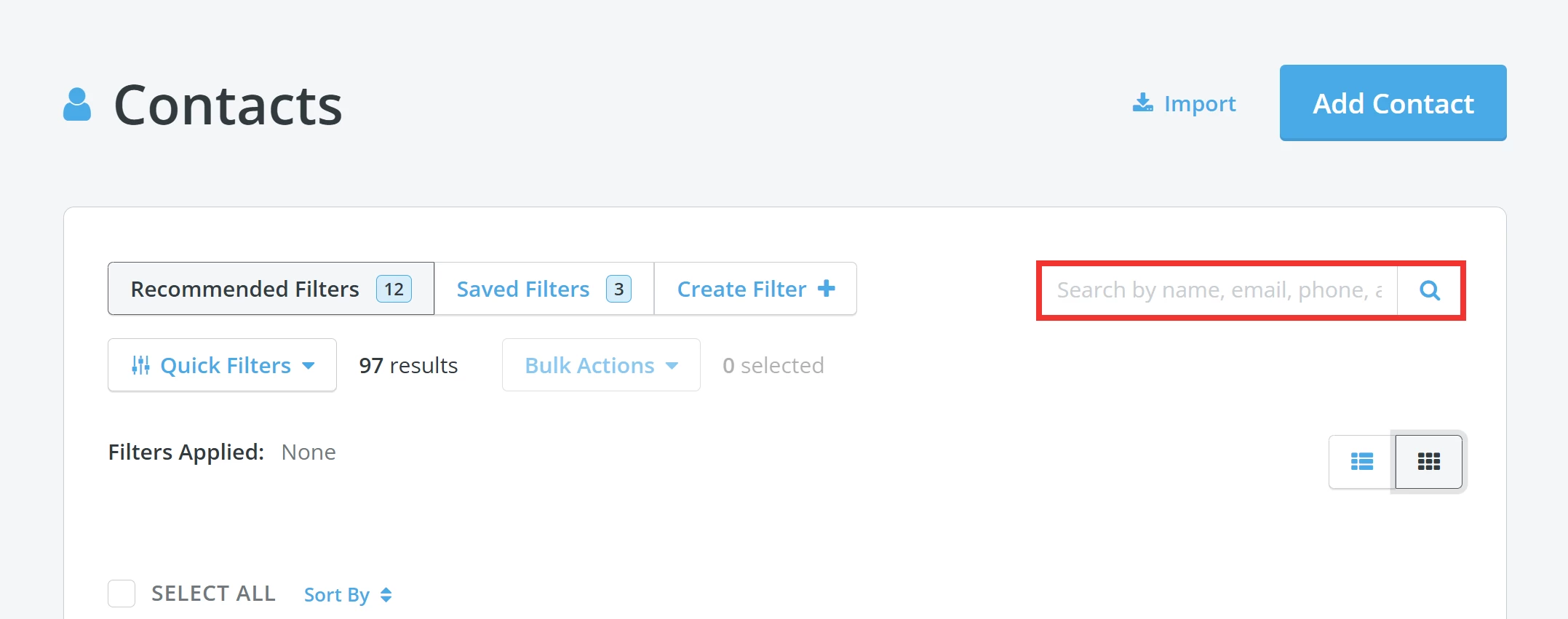Click the Import link

[1200, 103]
